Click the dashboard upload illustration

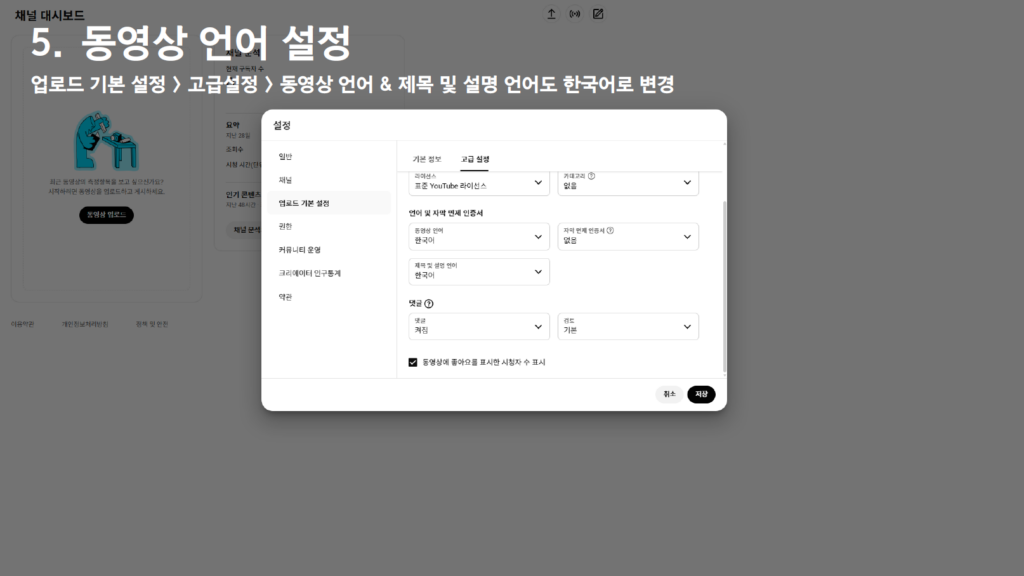click(x=106, y=141)
